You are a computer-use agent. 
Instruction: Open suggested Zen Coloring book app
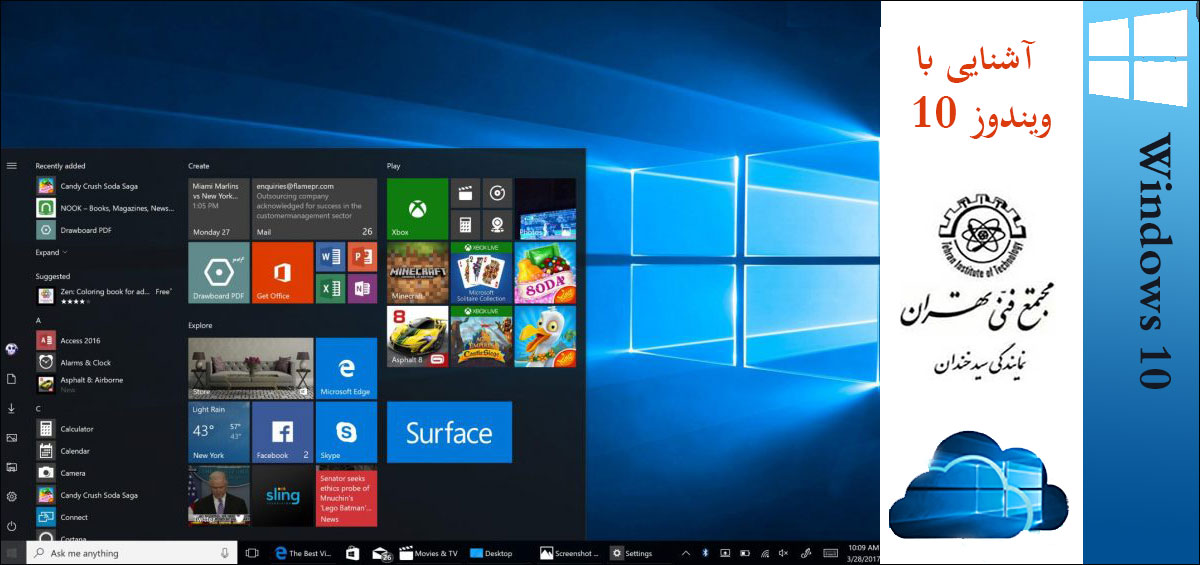click(104, 295)
